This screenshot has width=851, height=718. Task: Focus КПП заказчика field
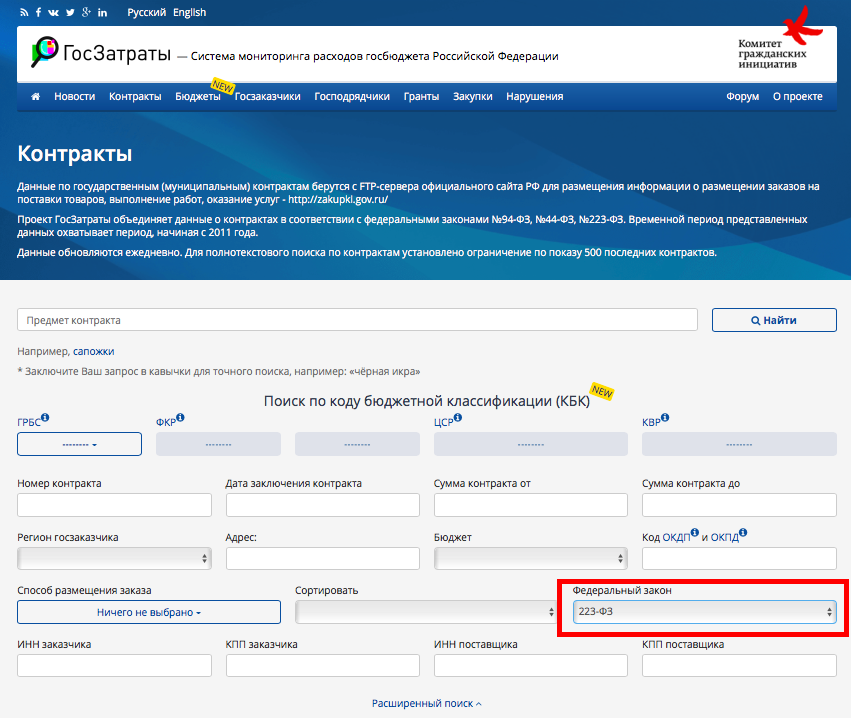(322, 665)
